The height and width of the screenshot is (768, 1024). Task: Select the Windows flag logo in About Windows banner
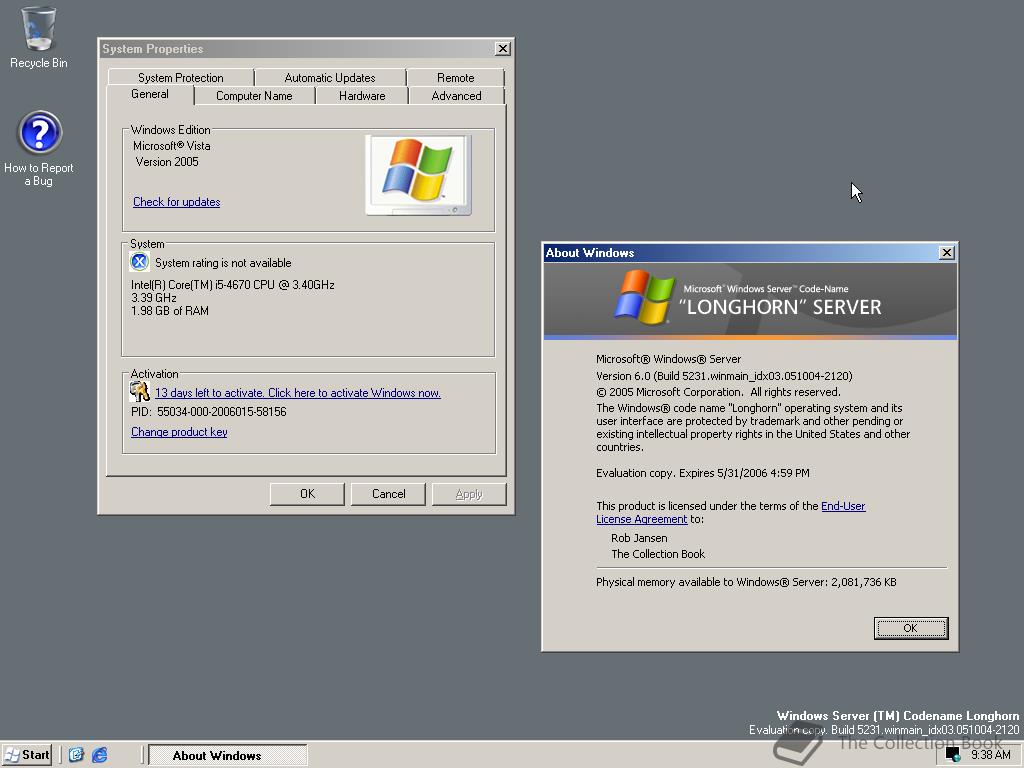[645, 297]
